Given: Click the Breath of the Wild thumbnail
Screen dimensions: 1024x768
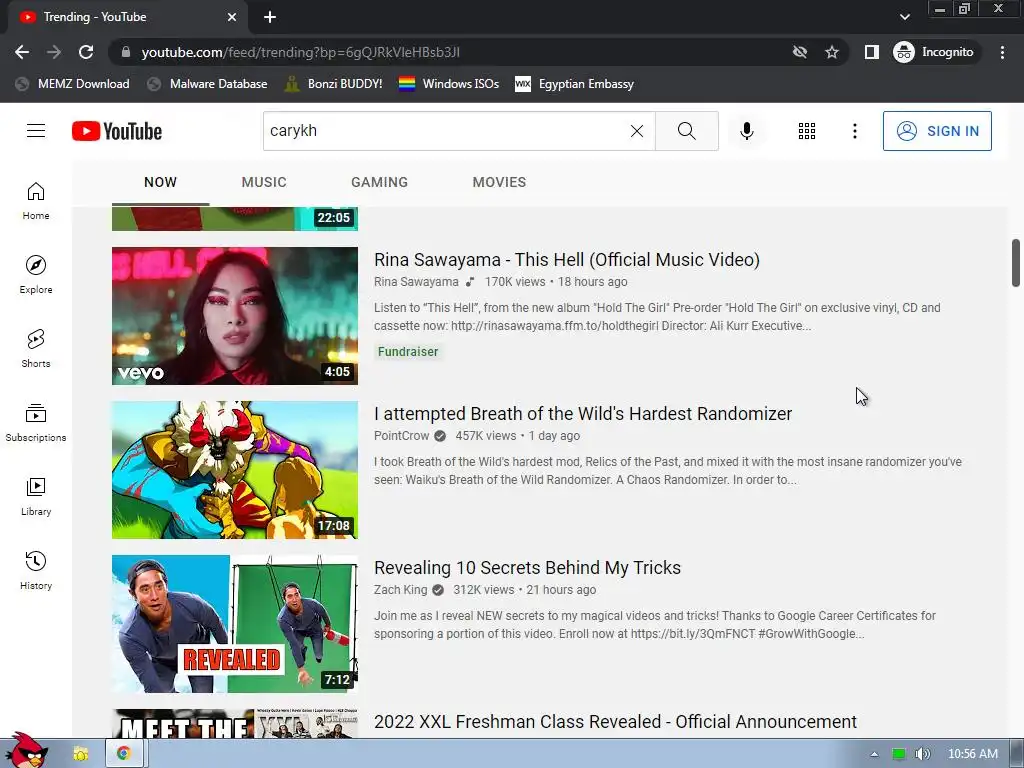Looking at the screenshot, I should click(235, 470).
